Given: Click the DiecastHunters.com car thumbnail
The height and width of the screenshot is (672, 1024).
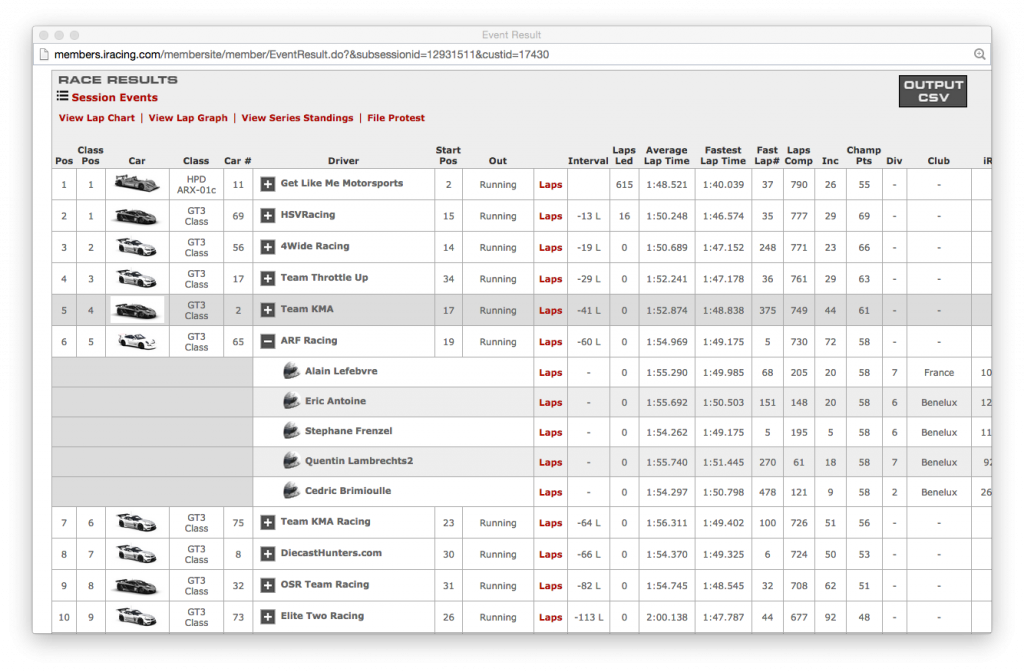Looking at the screenshot, I should [136, 554].
